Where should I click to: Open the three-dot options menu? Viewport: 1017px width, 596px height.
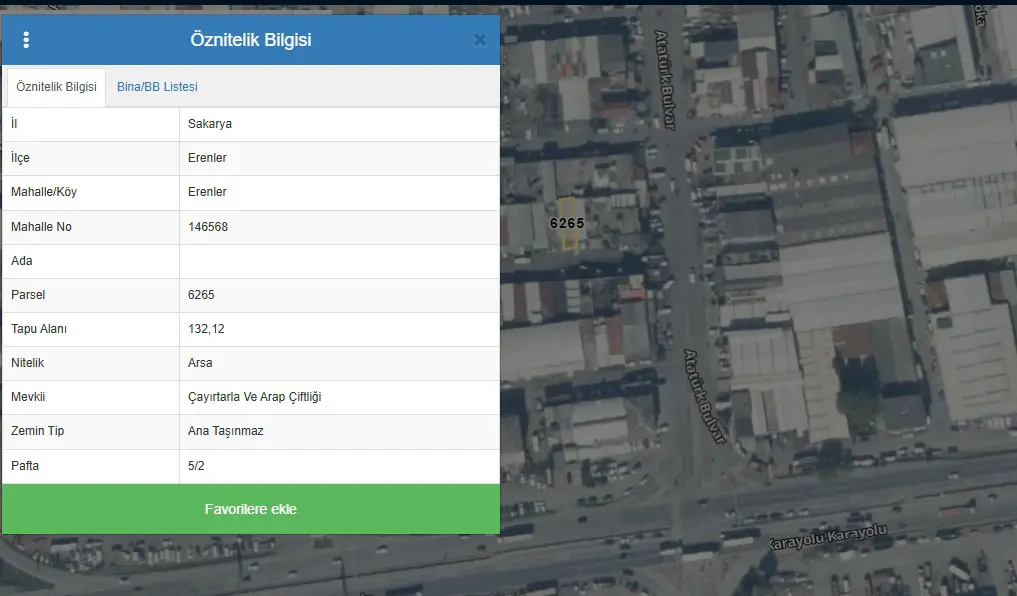point(26,40)
